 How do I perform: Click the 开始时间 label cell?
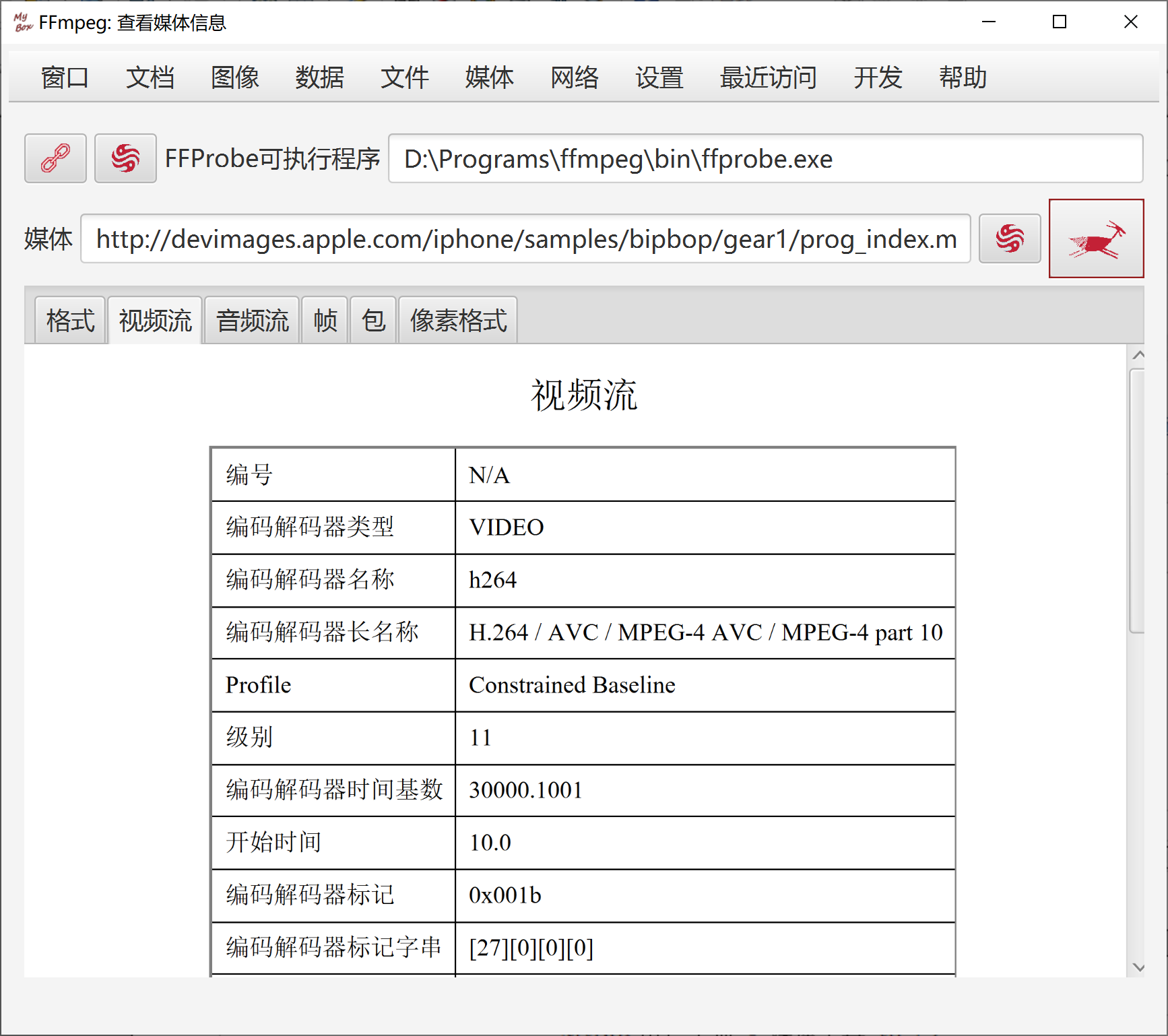(x=333, y=843)
